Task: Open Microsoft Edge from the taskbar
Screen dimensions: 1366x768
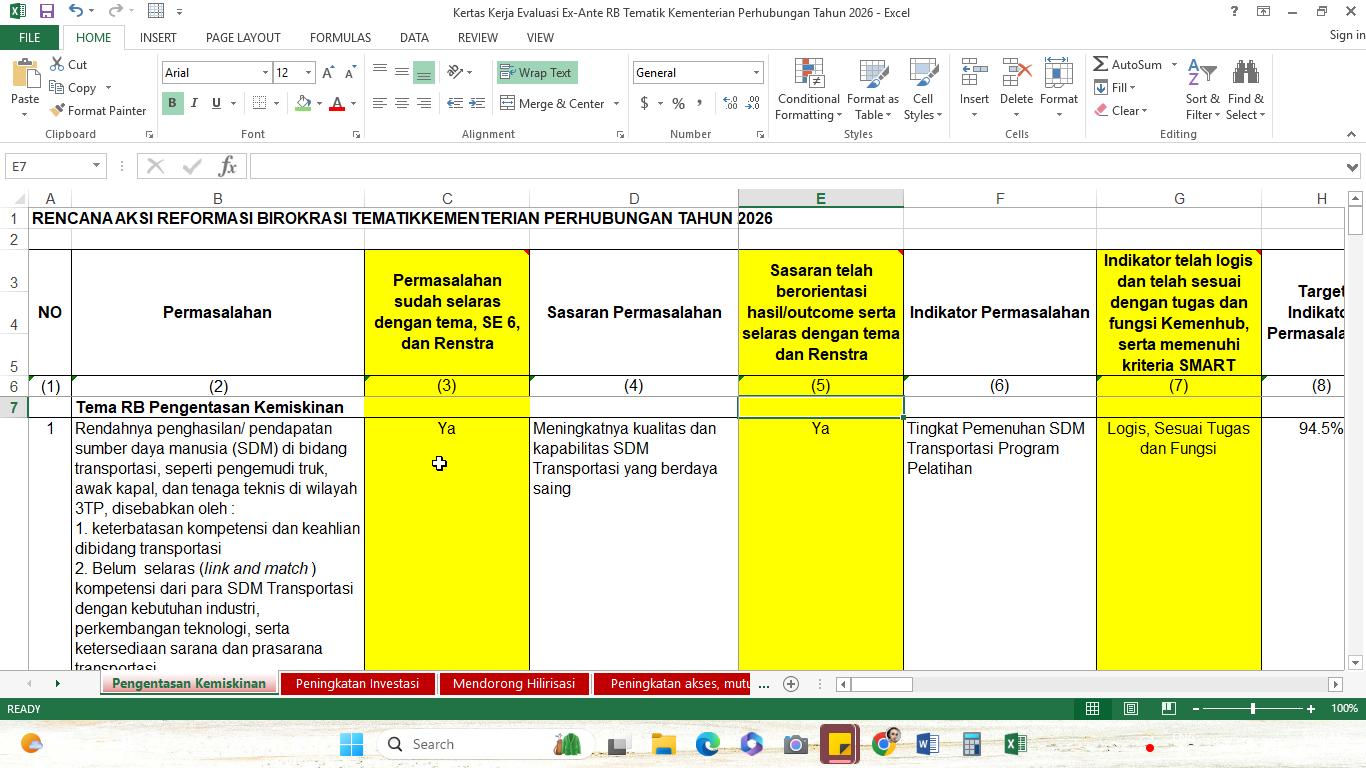Action: [x=708, y=744]
